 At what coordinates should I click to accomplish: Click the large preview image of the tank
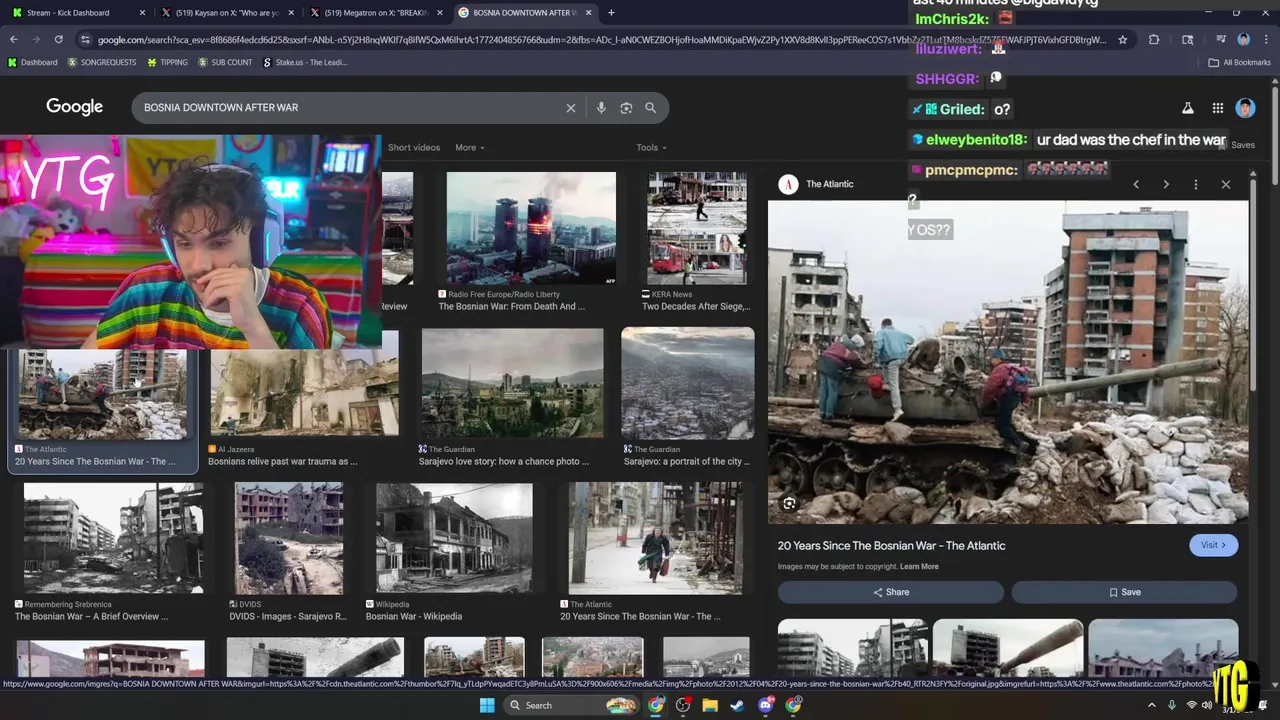(x=1008, y=362)
